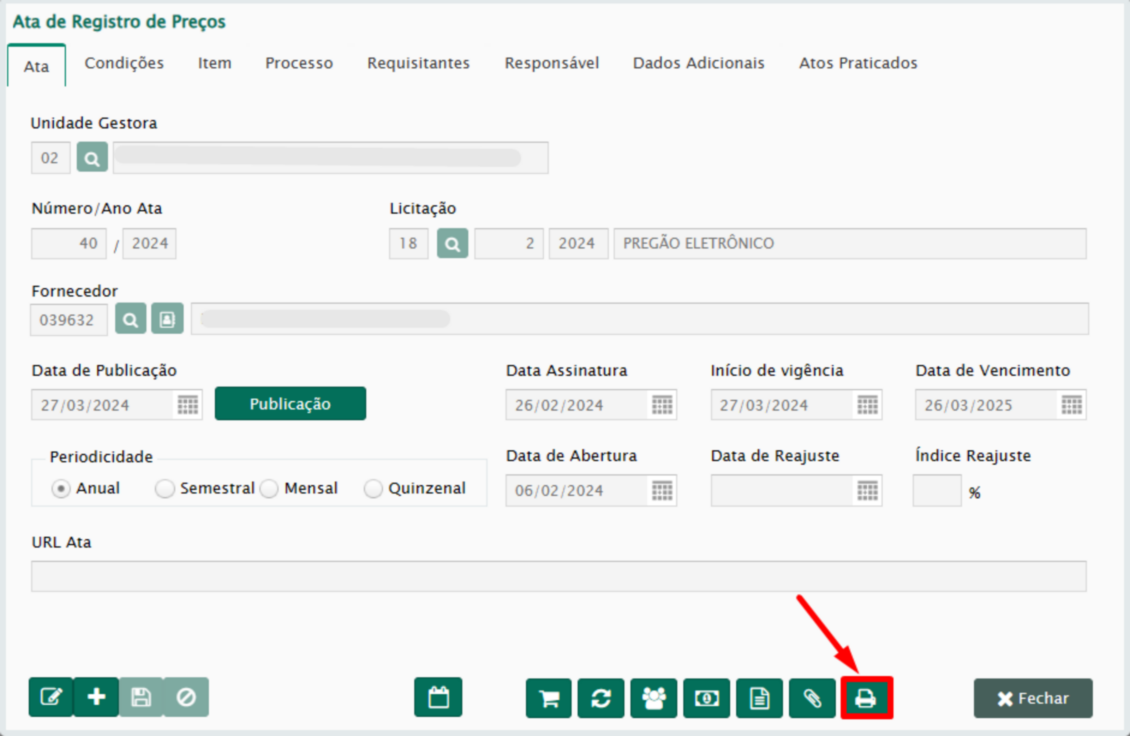
Task: Click the refresh arrows icon
Action: 601,698
